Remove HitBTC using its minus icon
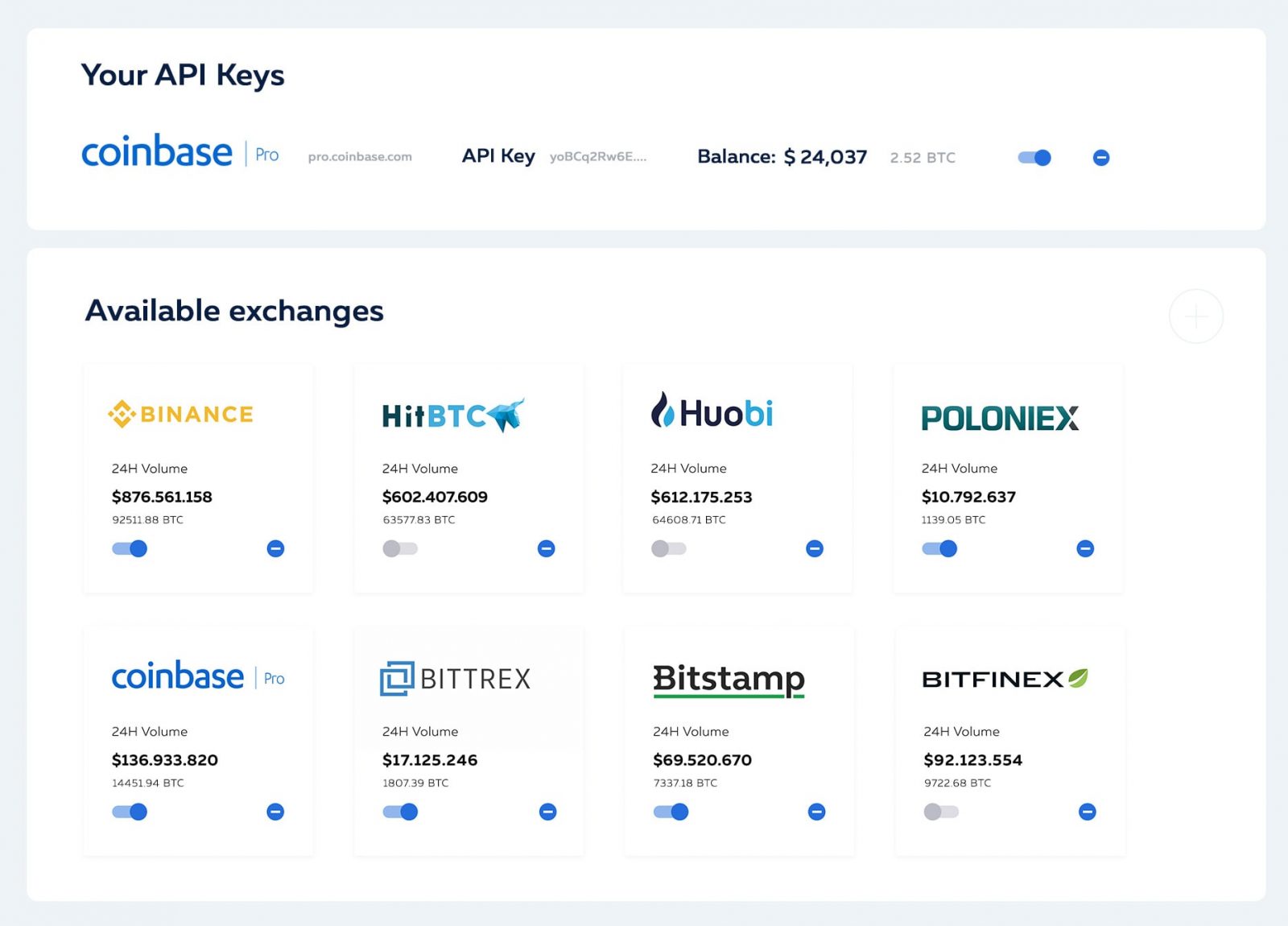 [546, 549]
